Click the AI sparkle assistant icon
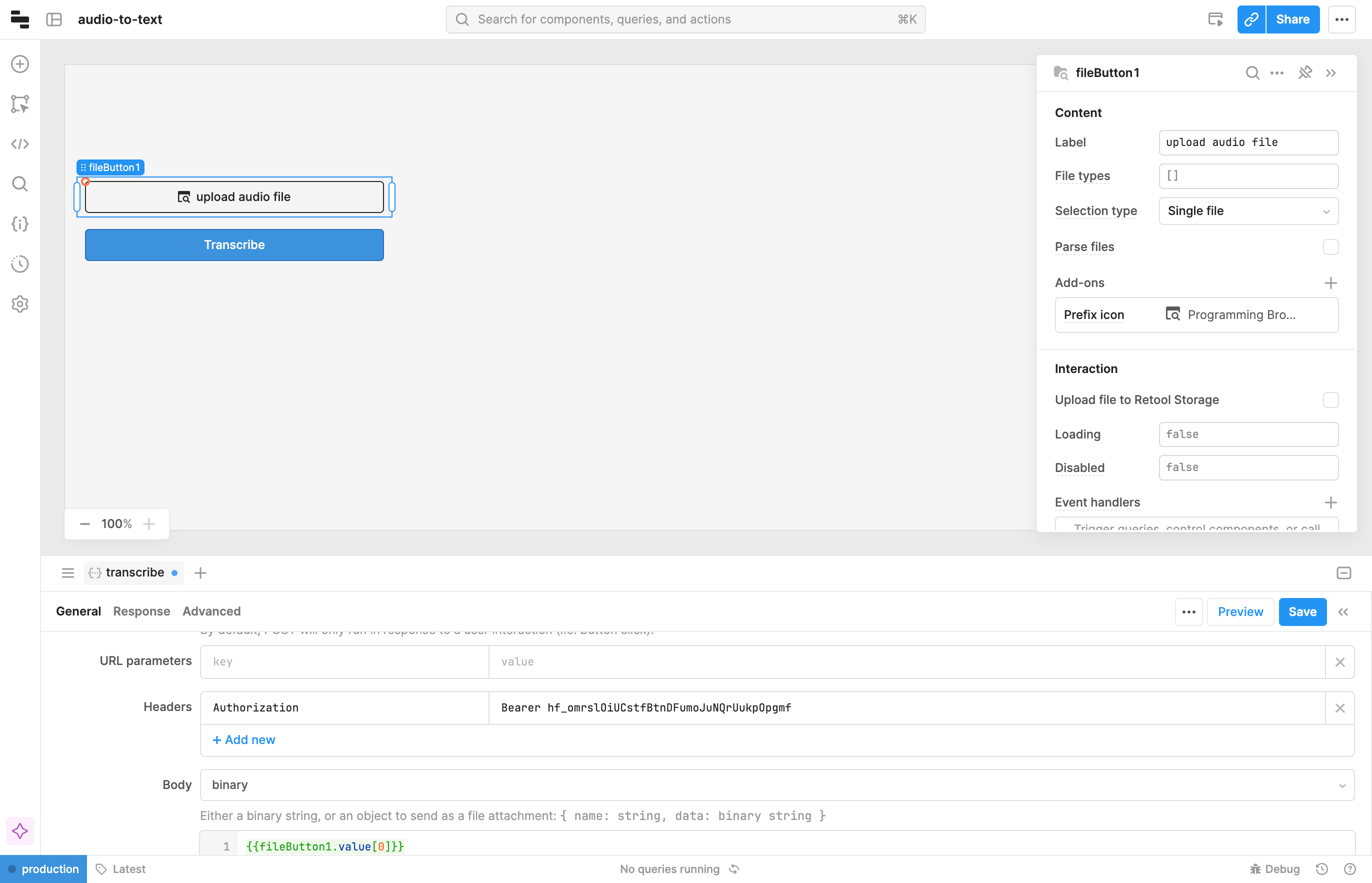The image size is (1372, 883). pos(20,831)
